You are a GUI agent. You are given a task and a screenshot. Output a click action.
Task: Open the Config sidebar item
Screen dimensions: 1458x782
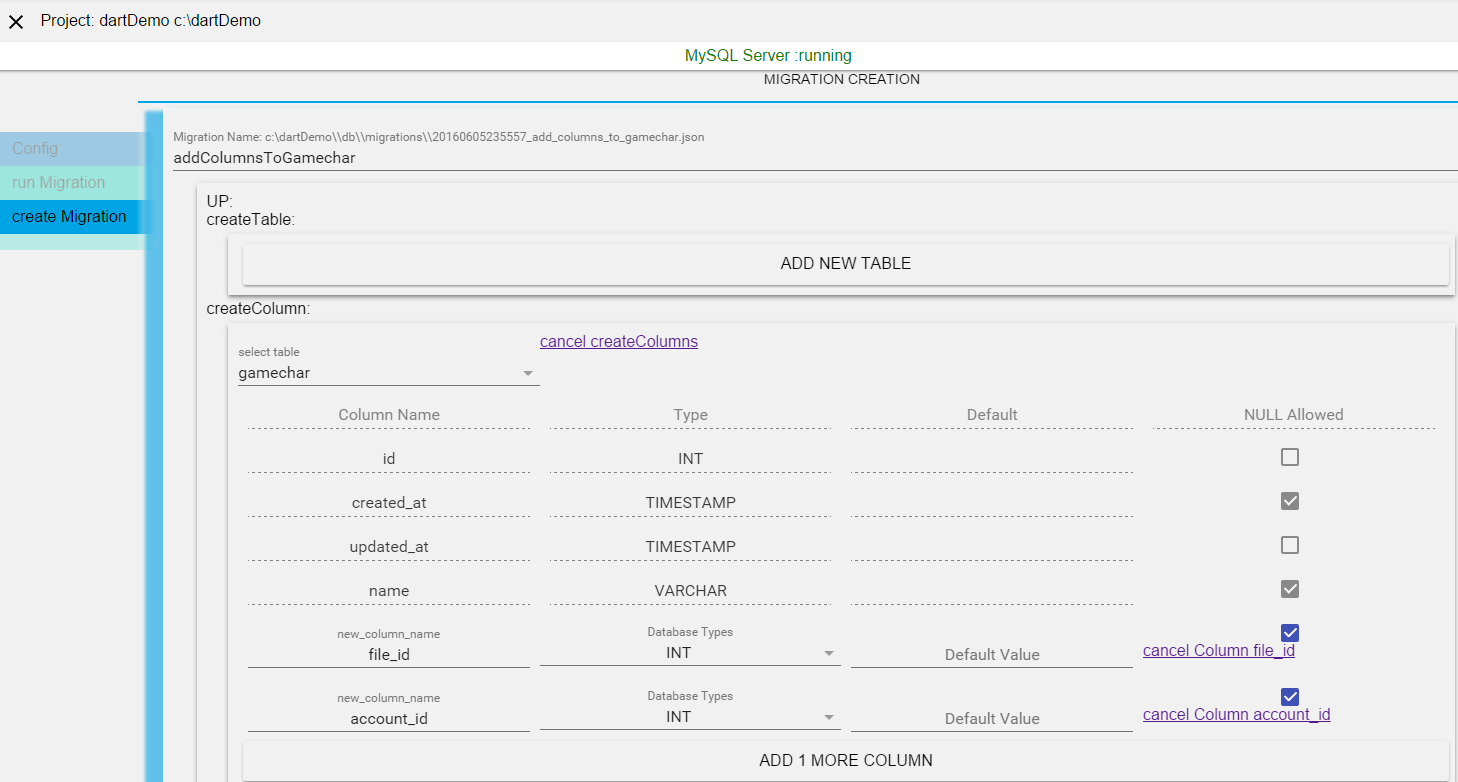72,149
